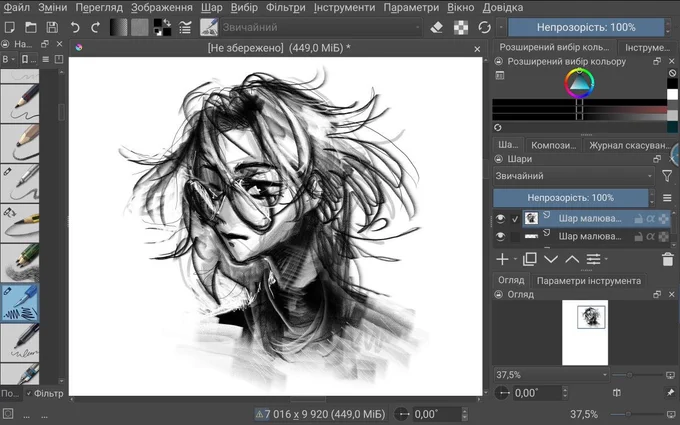The image size is (680, 425).
Task: Add a new layer with the plus button
Action: click(x=502, y=259)
